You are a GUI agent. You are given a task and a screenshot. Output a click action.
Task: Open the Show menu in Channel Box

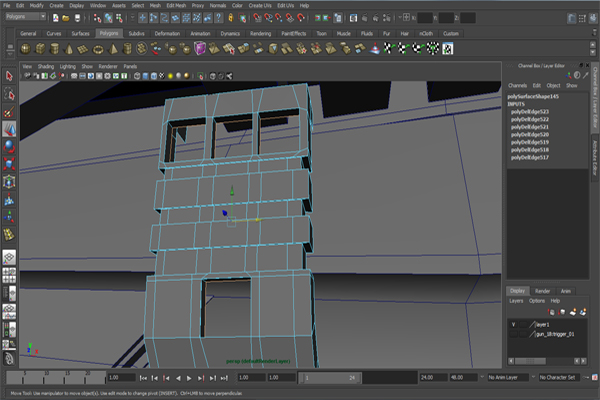(572, 85)
